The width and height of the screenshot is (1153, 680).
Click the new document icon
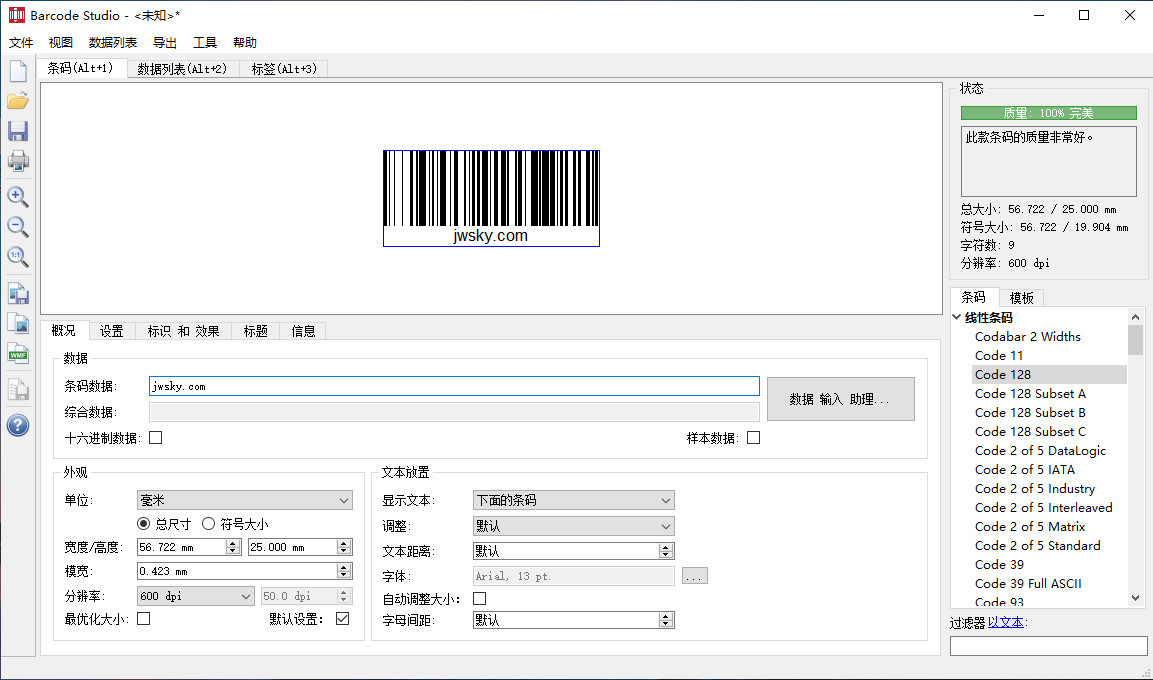click(x=18, y=71)
